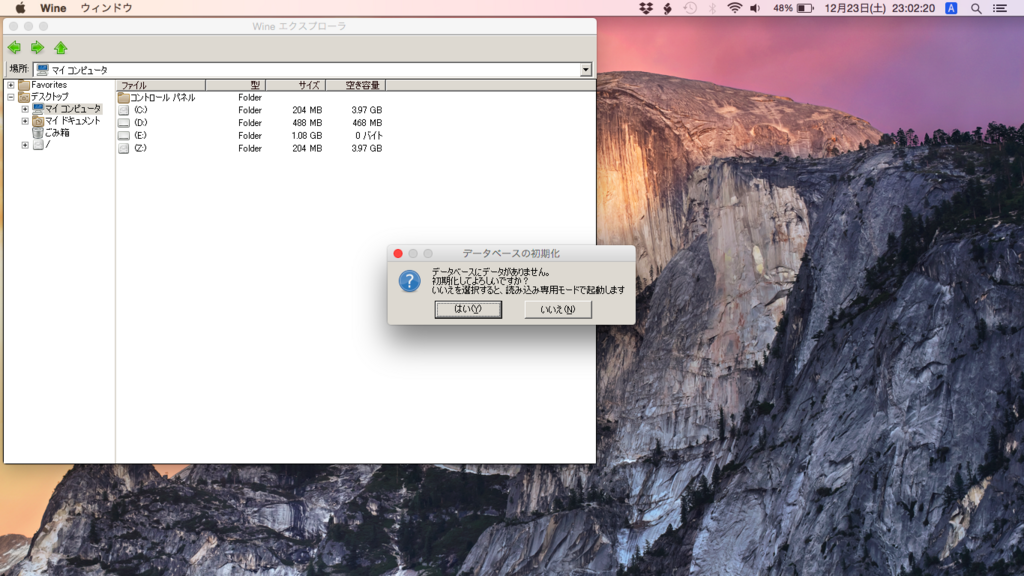
Task: Select マイ ドキュメント in the tree
Action: point(72,121)
